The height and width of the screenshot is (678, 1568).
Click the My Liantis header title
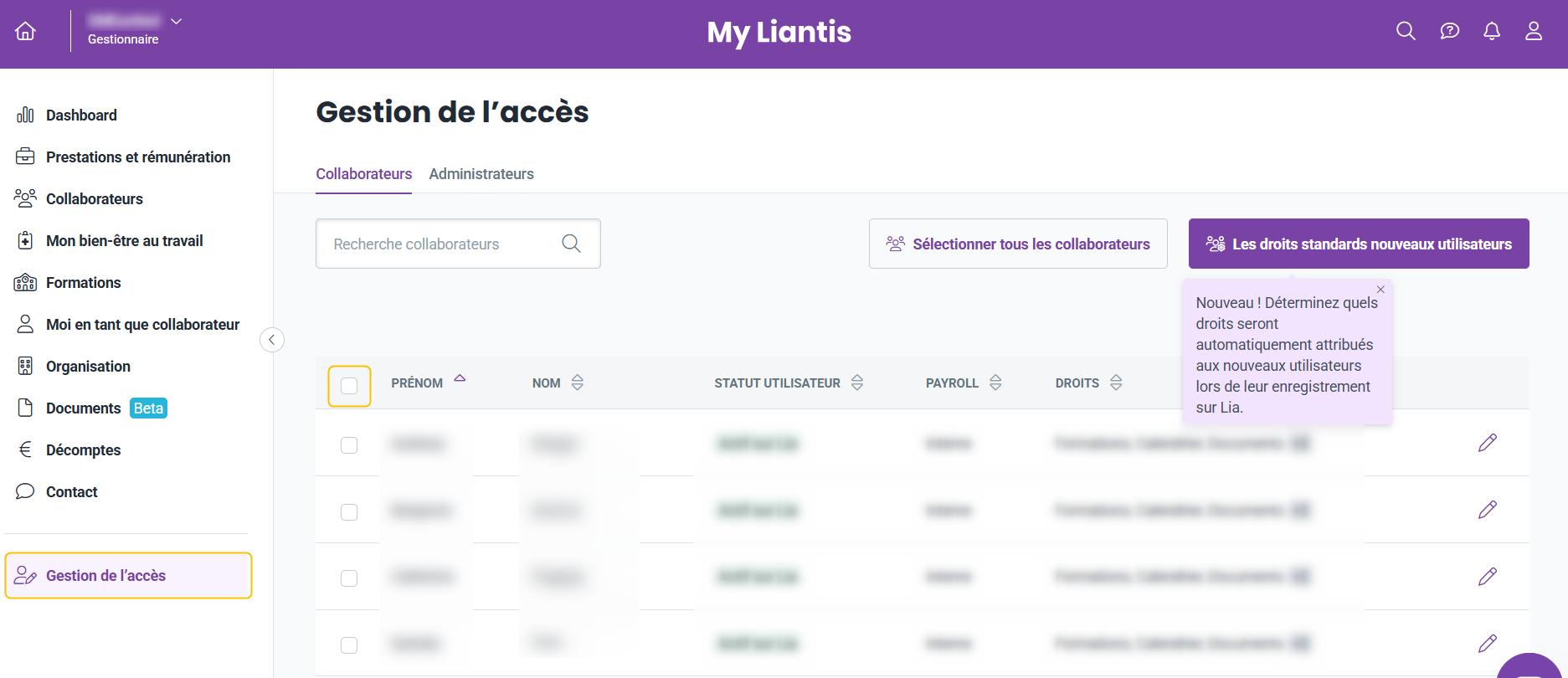[779, 32]
